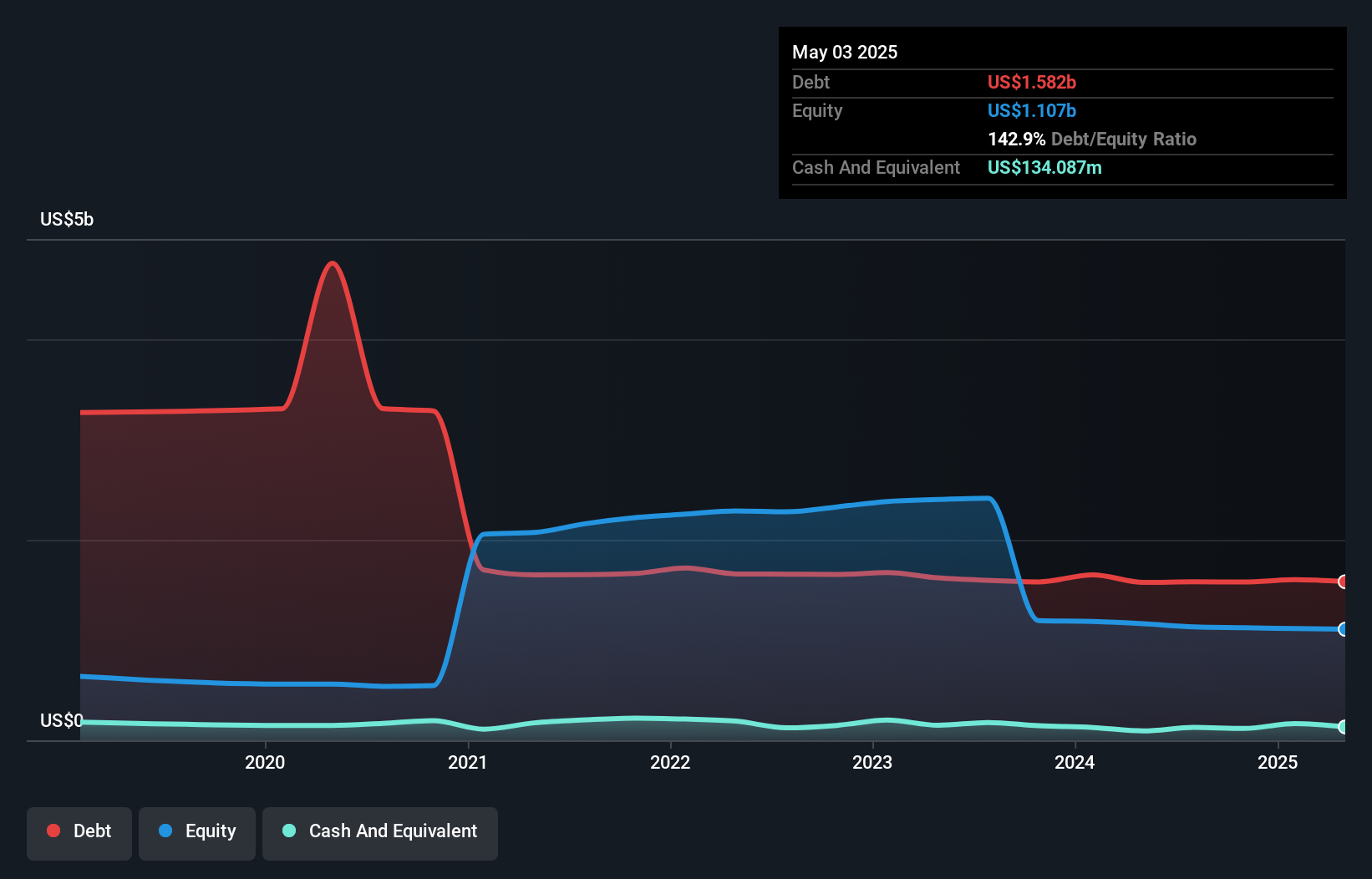This screenshot has width=1372, height=879.
Task: Click the Equity label in tooltip
Action: (817, 110)
